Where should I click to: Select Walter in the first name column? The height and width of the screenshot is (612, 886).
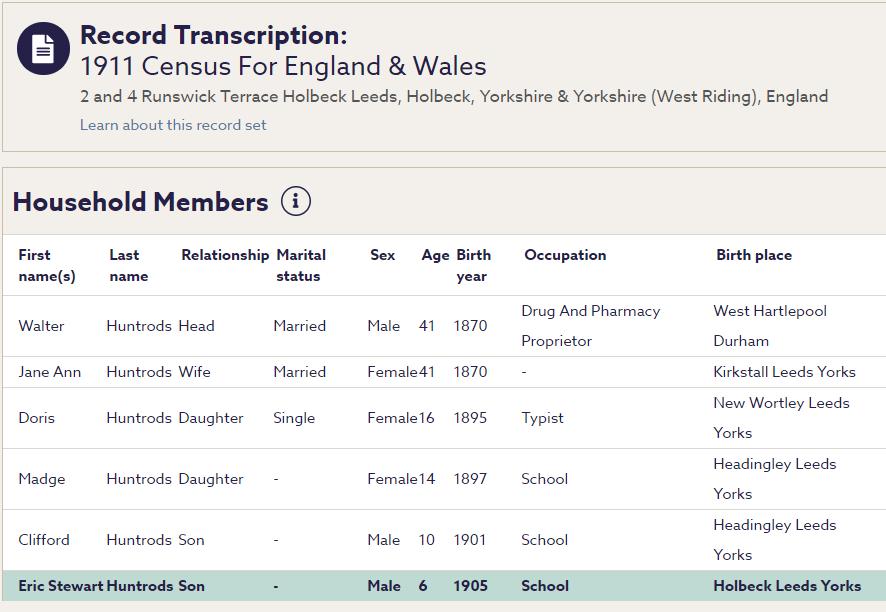pos(41,326)
